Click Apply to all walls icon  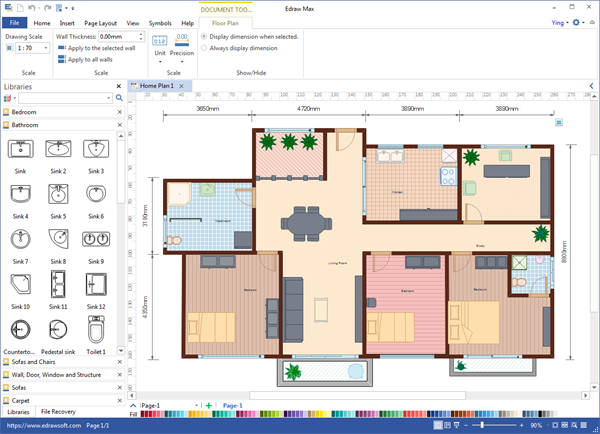[62, 59]
